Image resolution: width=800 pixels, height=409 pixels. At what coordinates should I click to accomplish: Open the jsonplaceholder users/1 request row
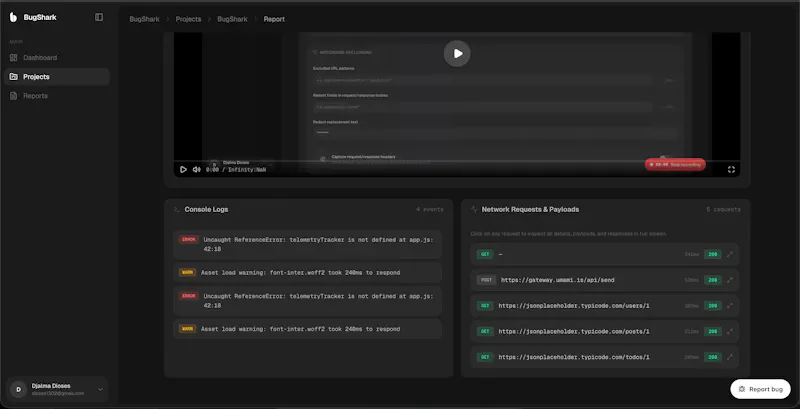point(605,305)
